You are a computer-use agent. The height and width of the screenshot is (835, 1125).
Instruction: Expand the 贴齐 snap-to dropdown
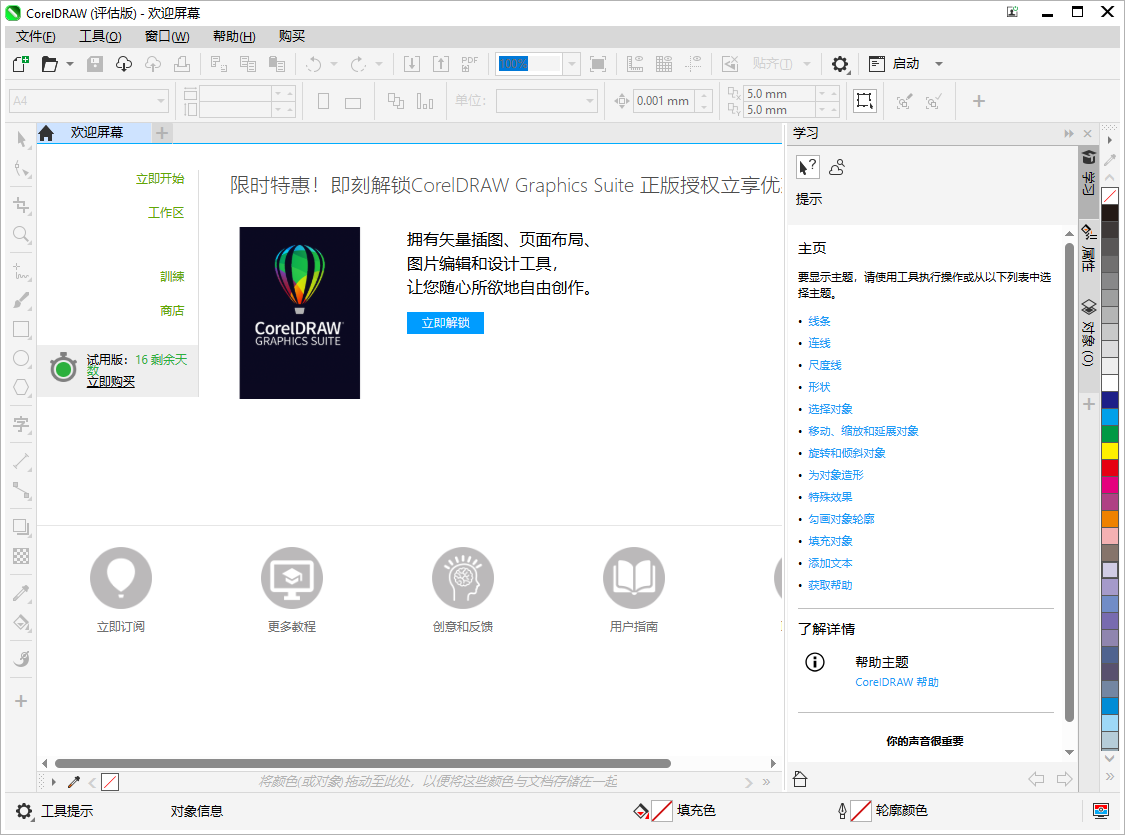806,64
